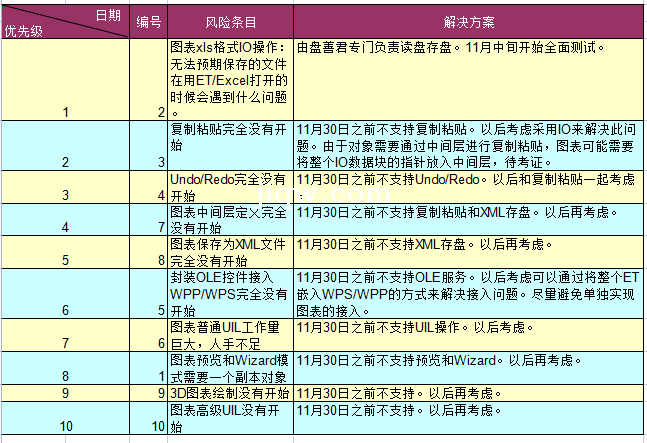Click the solution cell about 不支持UIL操作
Image resolution: width=647 pixels, height=443 pixels.
pos(468,334)
